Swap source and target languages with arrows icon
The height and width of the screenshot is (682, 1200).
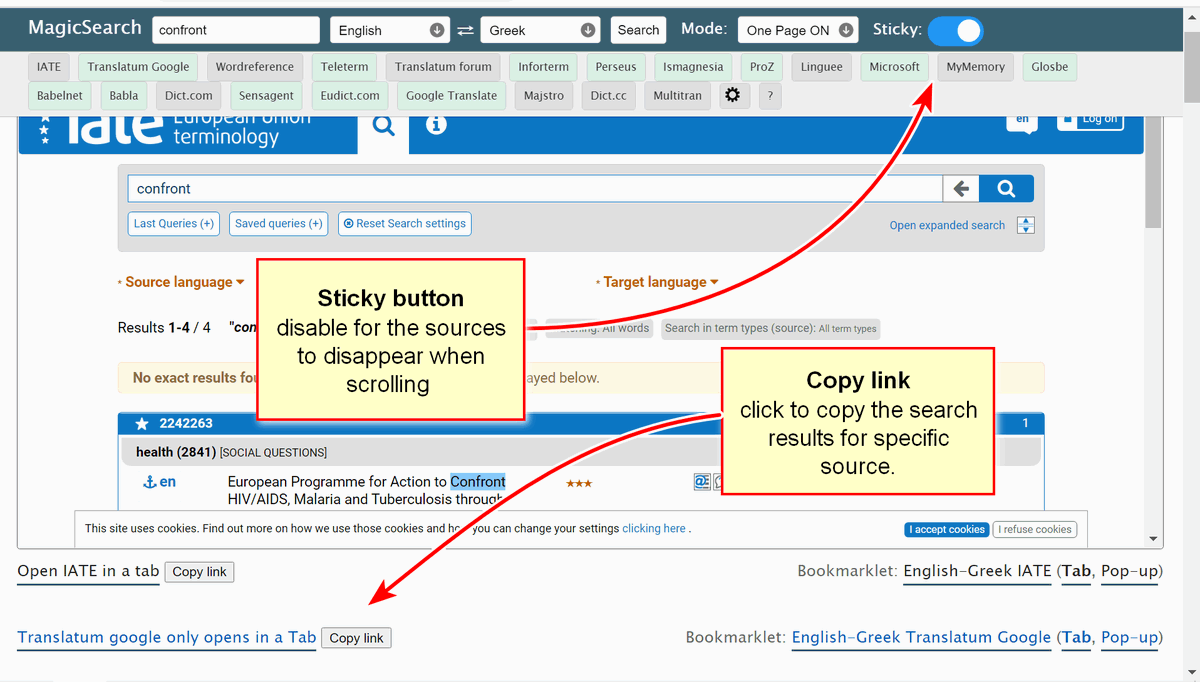pos(464,29)
